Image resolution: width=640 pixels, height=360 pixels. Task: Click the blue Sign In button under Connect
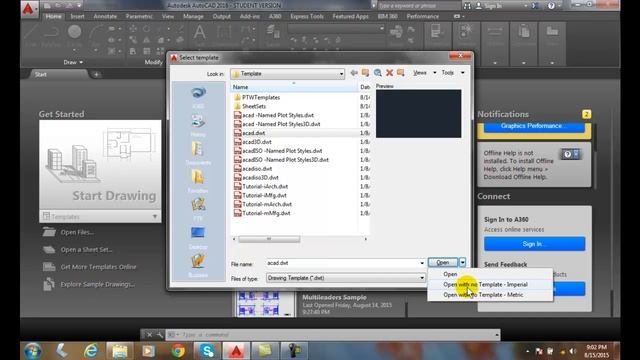[x=534, y=244]
